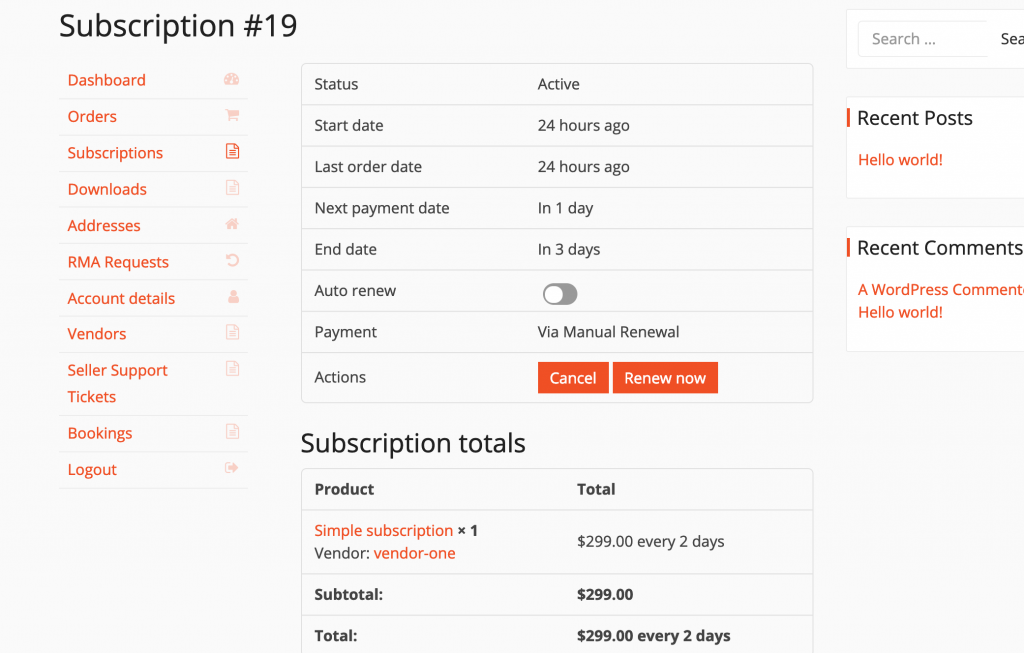Viewport: 1024px width, 653px height.
Task: Open Vendors menu item
Action: coord(97,334)
